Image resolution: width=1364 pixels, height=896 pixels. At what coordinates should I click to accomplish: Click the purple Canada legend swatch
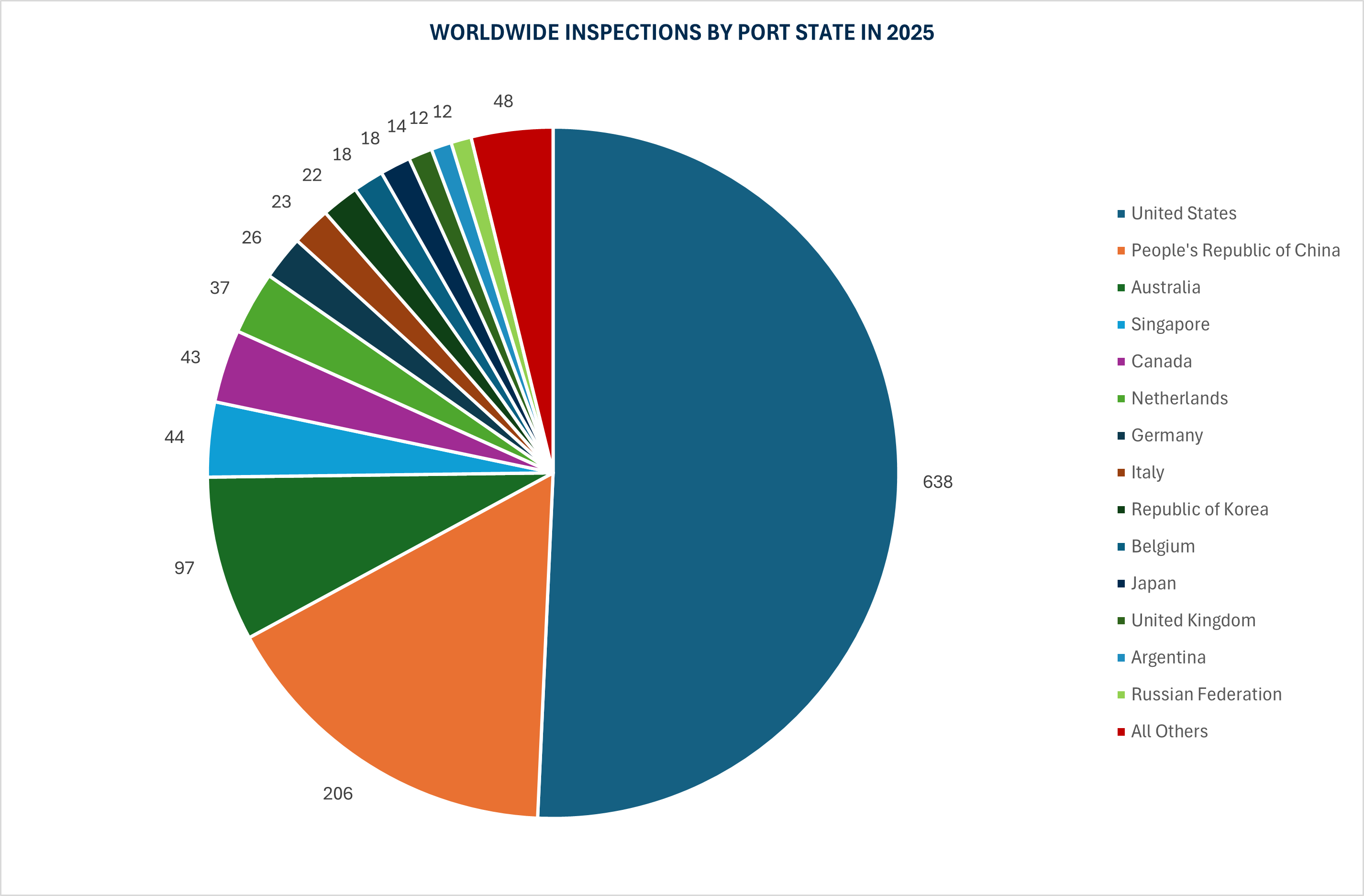[x=1121, y=362]
